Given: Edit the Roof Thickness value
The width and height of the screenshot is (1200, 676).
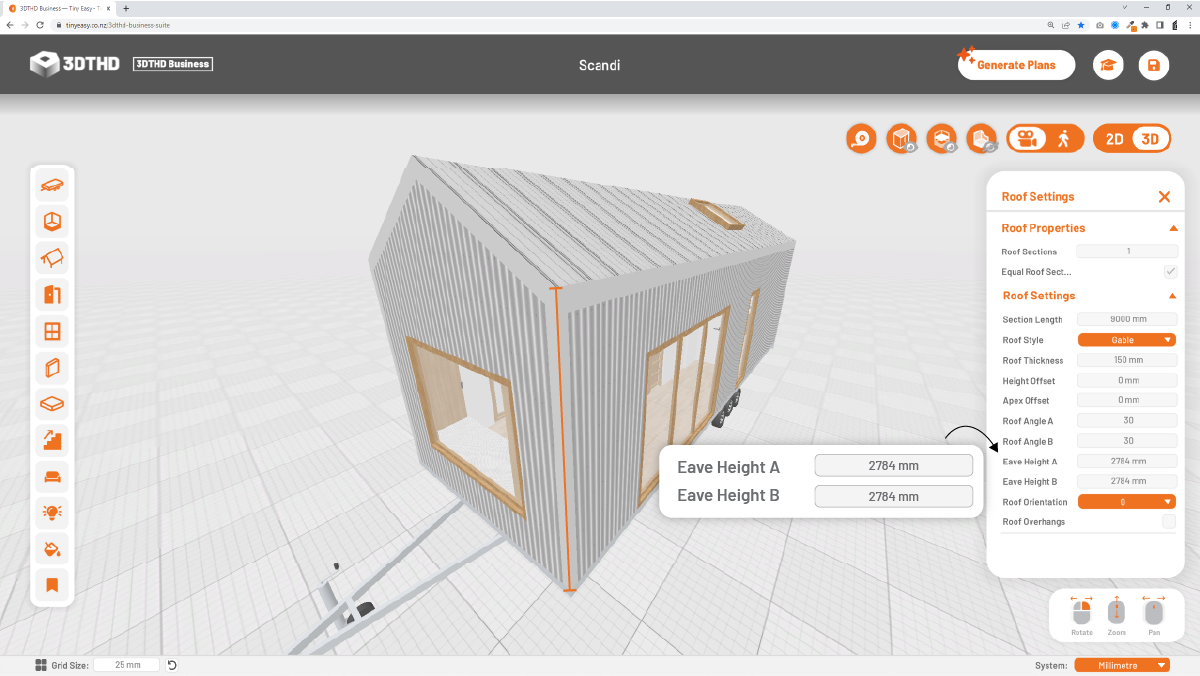Looking at the screenshot, I should click(x=1127, y=360).
